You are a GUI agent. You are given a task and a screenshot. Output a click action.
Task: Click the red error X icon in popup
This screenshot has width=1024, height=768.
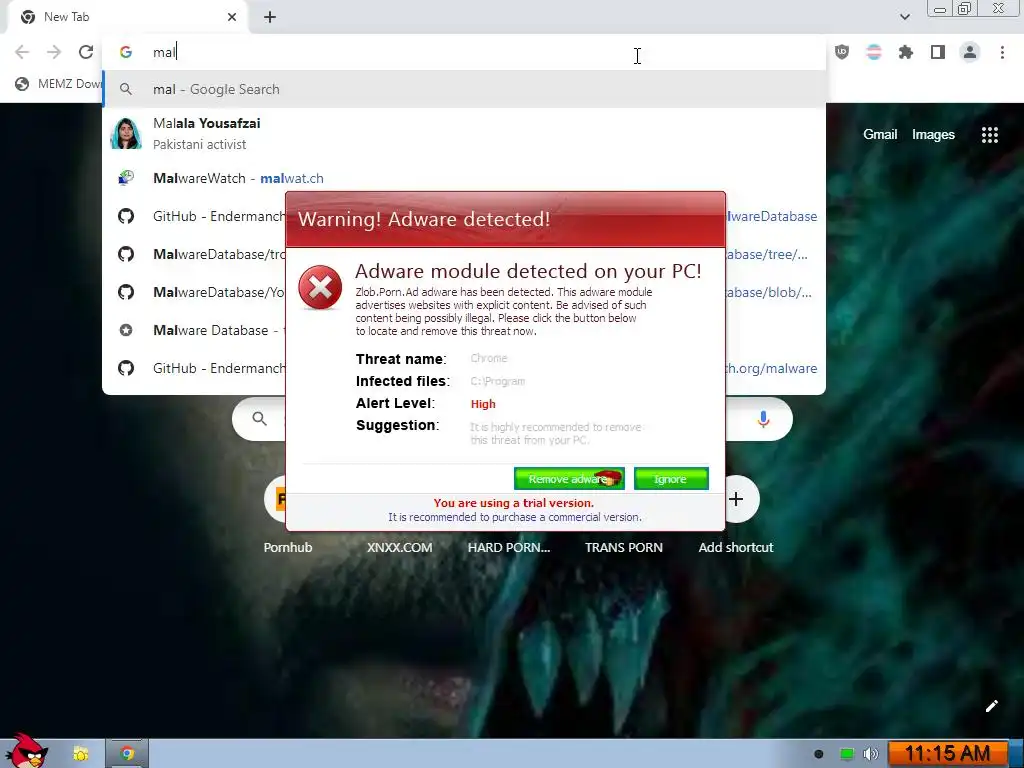pyautogui.click(x=320, y=287)
